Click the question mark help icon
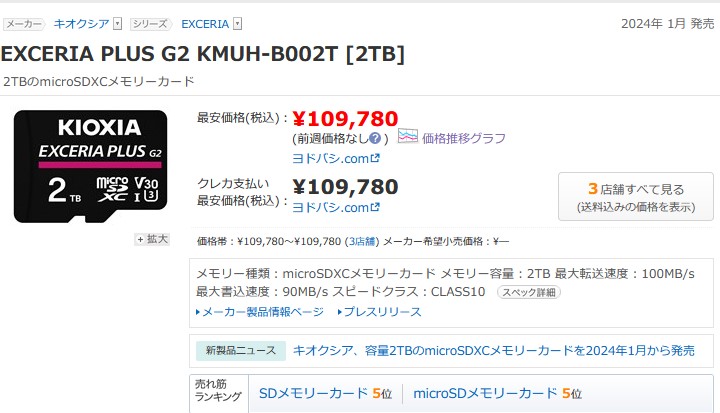The height and width of the screenshot is (413, 720). point(375,138)
